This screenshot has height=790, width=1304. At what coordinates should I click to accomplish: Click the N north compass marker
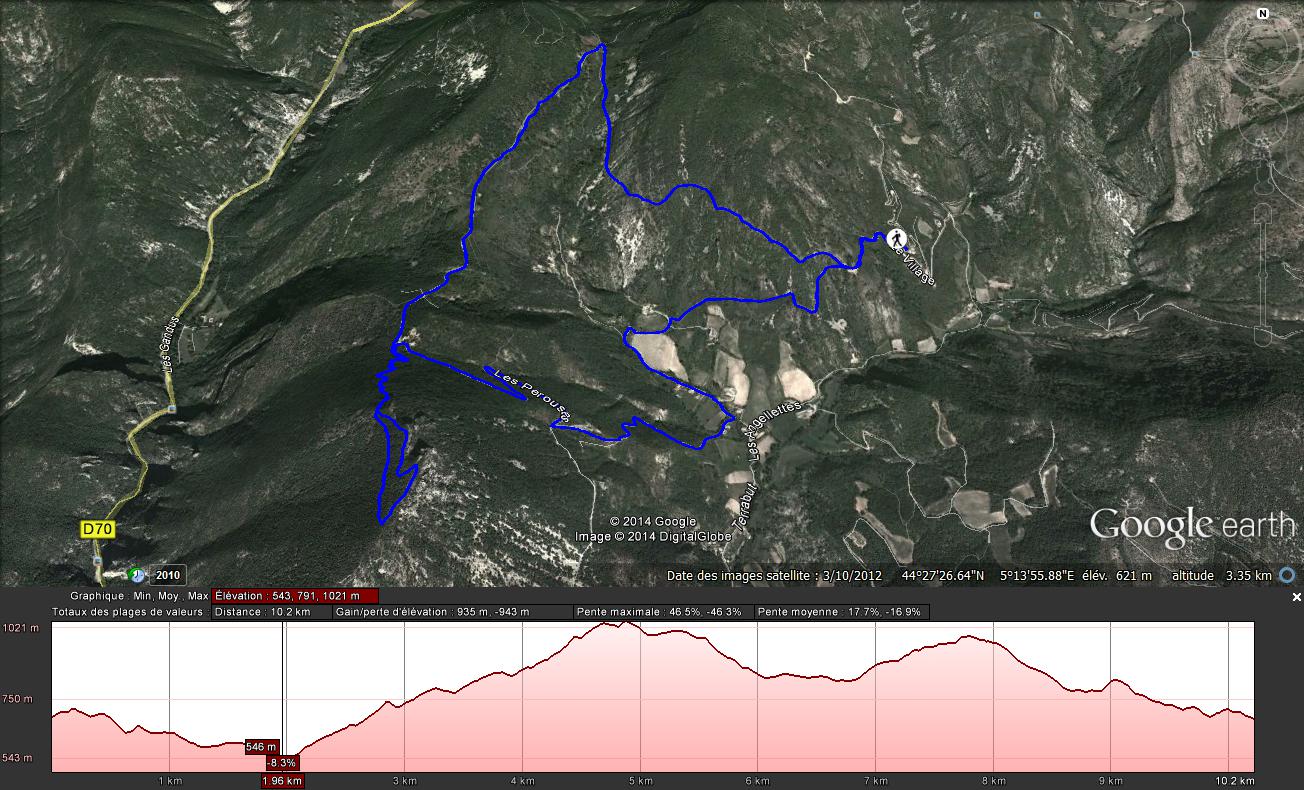1263,13
